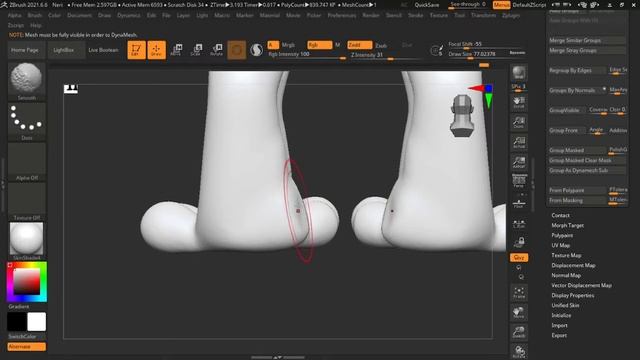Expand the Display Properties subpalette
The width and height of the screenshot is (640, 360).
[573, 296]
